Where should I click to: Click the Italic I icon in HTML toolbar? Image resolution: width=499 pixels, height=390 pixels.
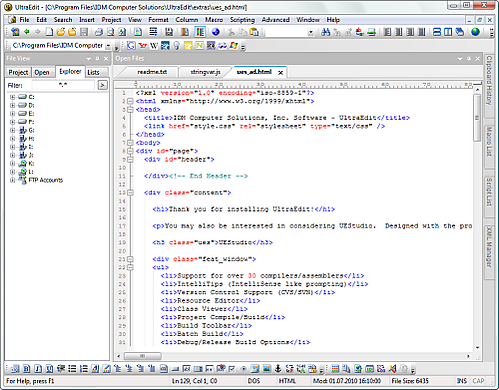click(38, 369)
